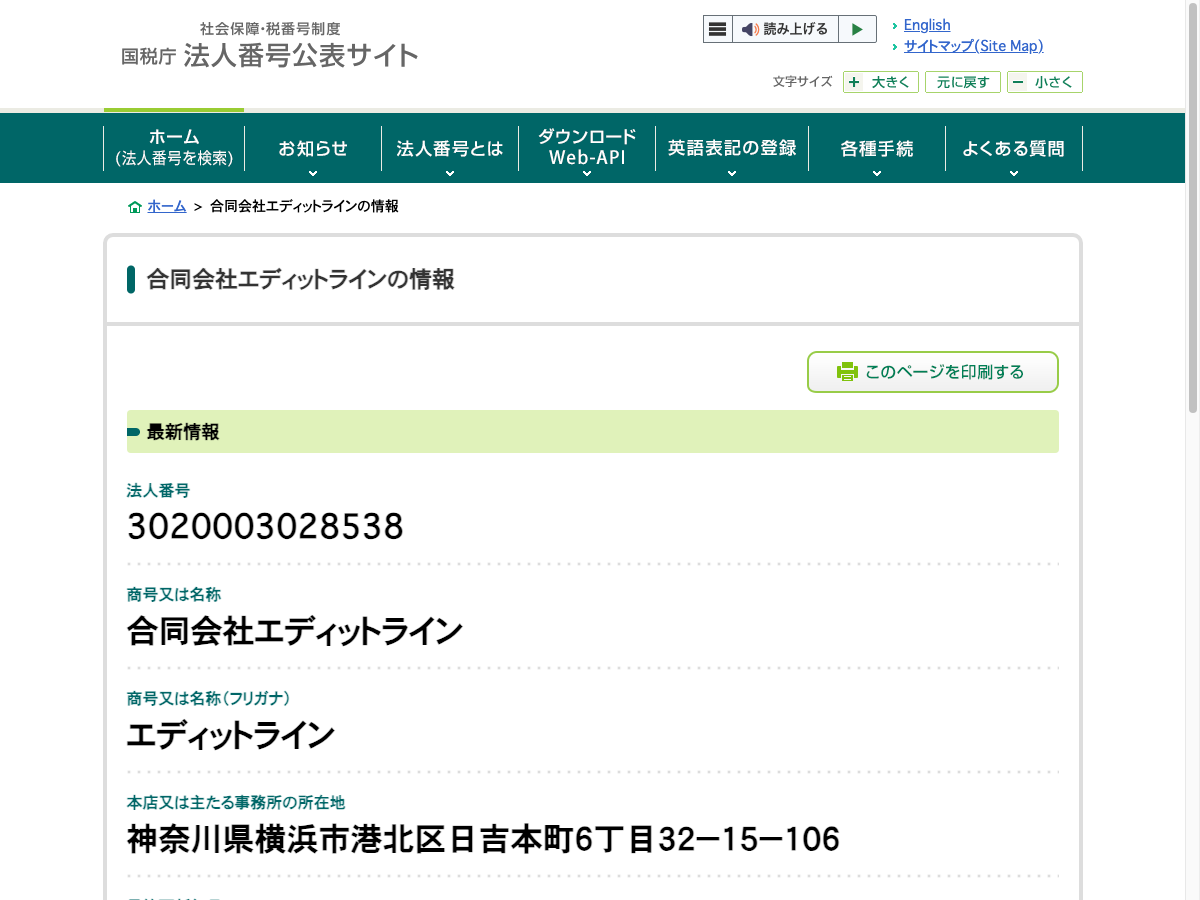1200x900 pixels.
Task: Click the company name 合同会社エディットライン value
Action: point(295,632)
